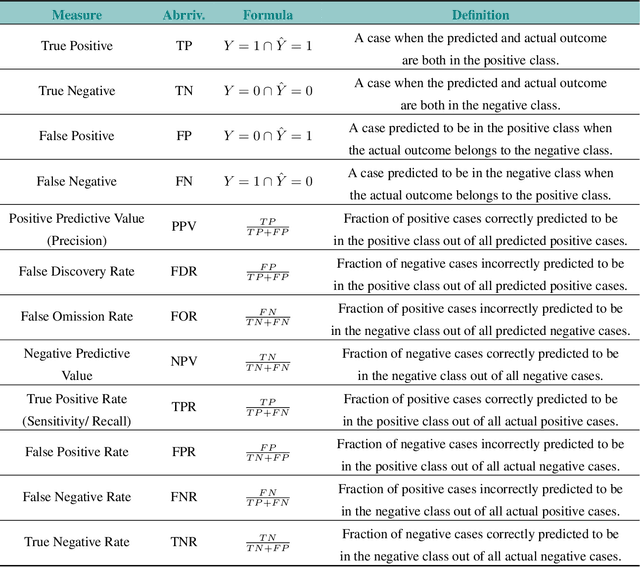Click the Definition column header

(x=480, y=15)
